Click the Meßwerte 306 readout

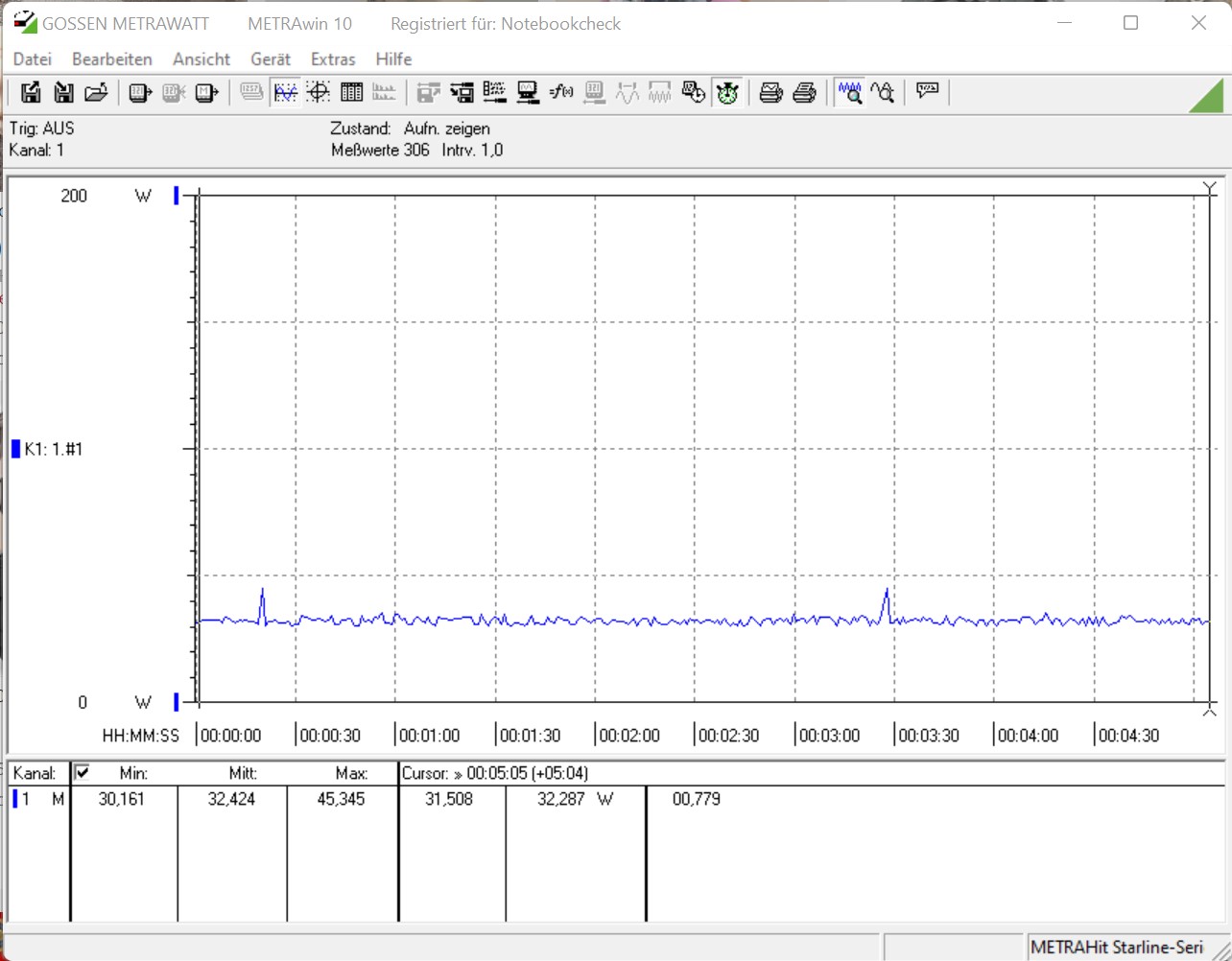(380, 150)
